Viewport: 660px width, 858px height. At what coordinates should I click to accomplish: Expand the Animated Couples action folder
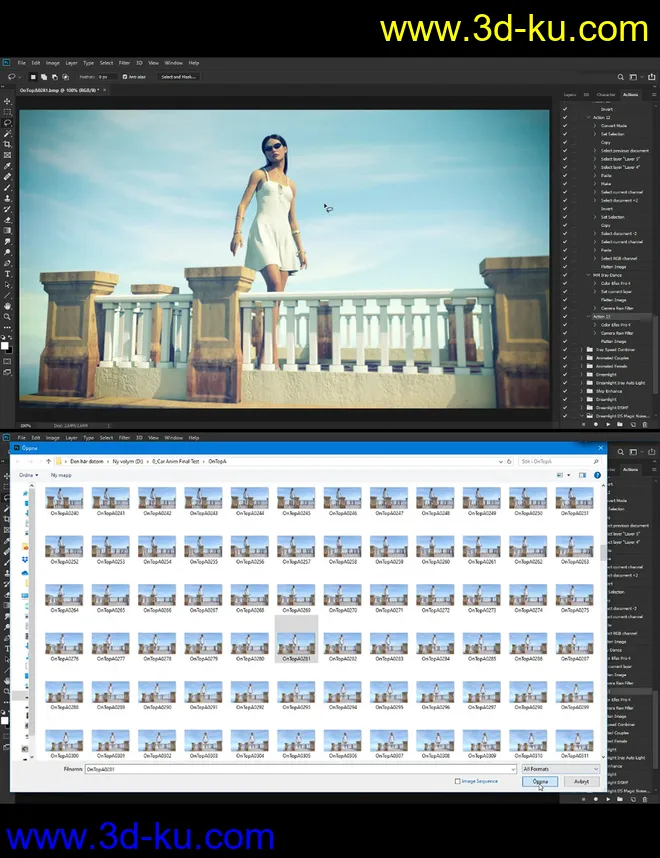(x=583, y=358)
